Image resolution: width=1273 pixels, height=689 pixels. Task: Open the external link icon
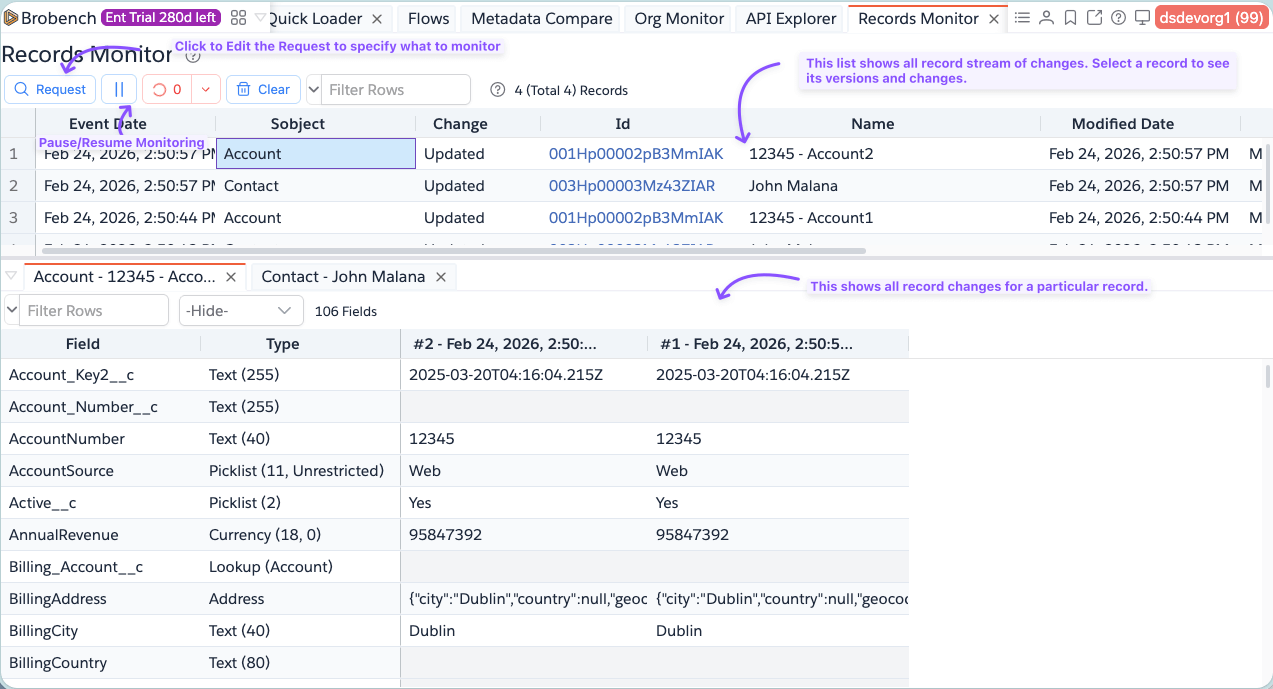pos(1094,18)
